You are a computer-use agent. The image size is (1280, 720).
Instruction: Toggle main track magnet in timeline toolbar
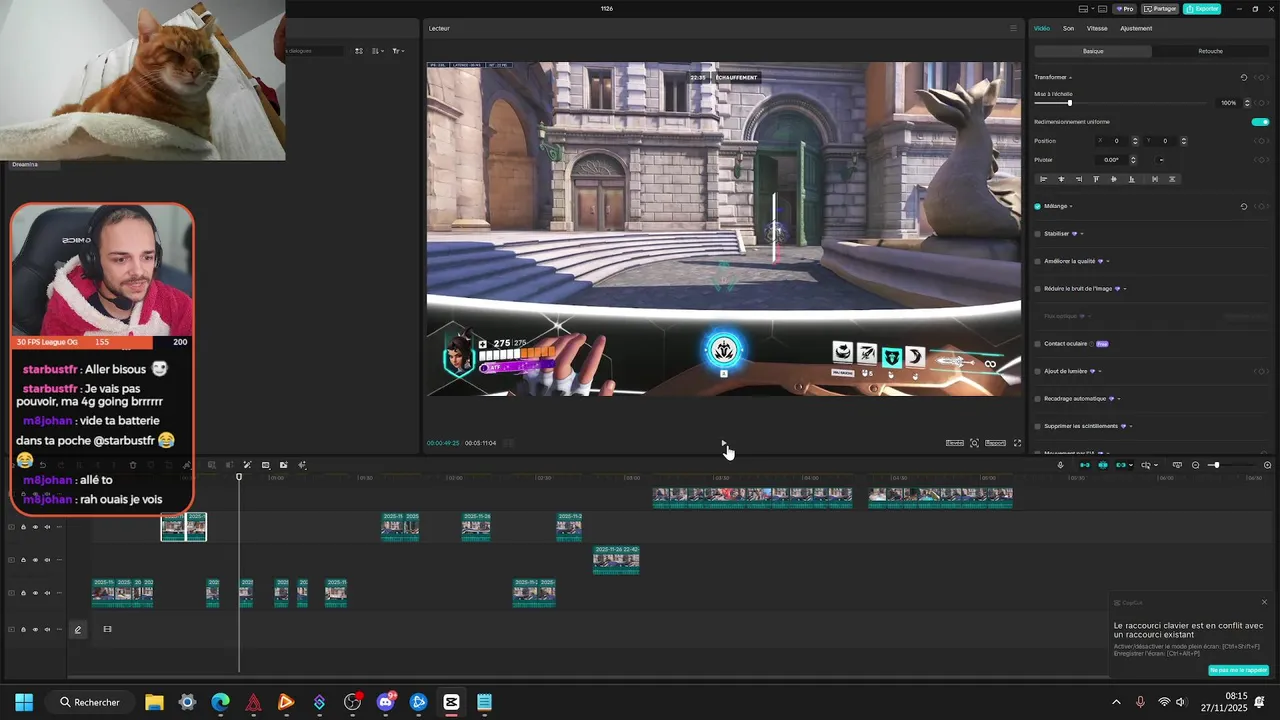[1085, 465]
